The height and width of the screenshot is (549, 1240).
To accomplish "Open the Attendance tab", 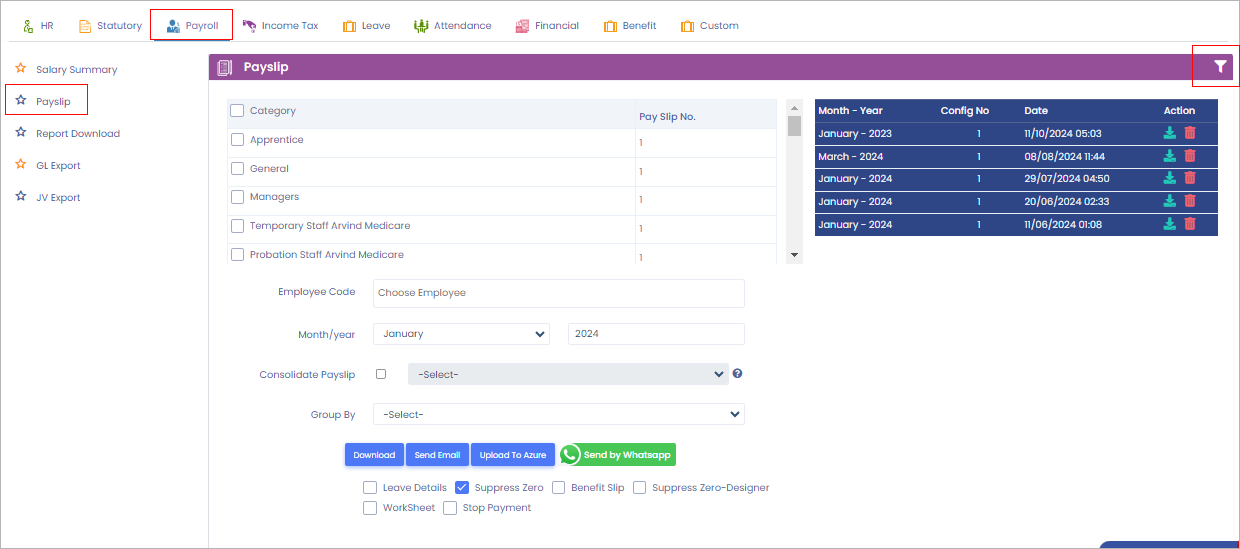I will pyautogui.click(x=452, y=25).
